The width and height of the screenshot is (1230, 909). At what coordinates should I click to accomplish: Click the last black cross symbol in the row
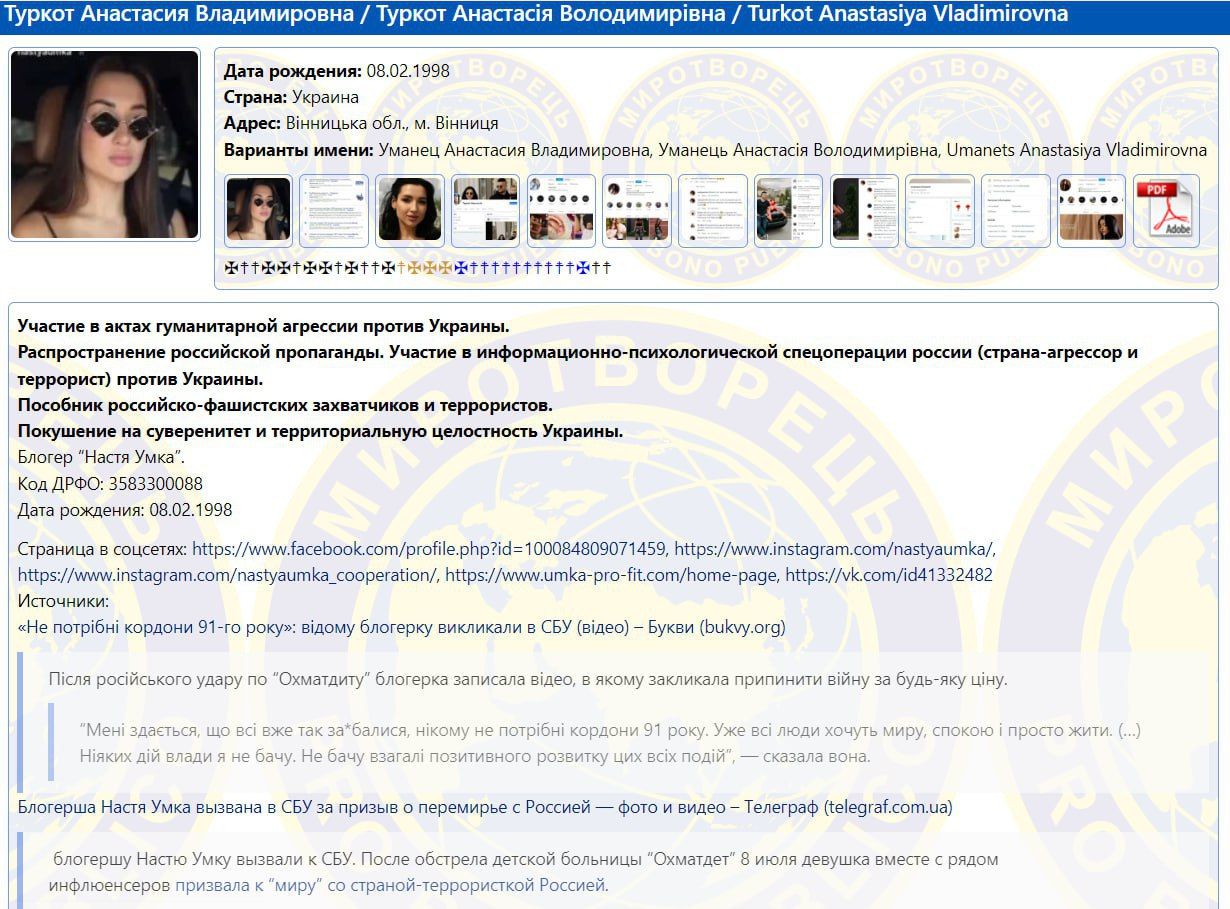(x=606, y=268)
